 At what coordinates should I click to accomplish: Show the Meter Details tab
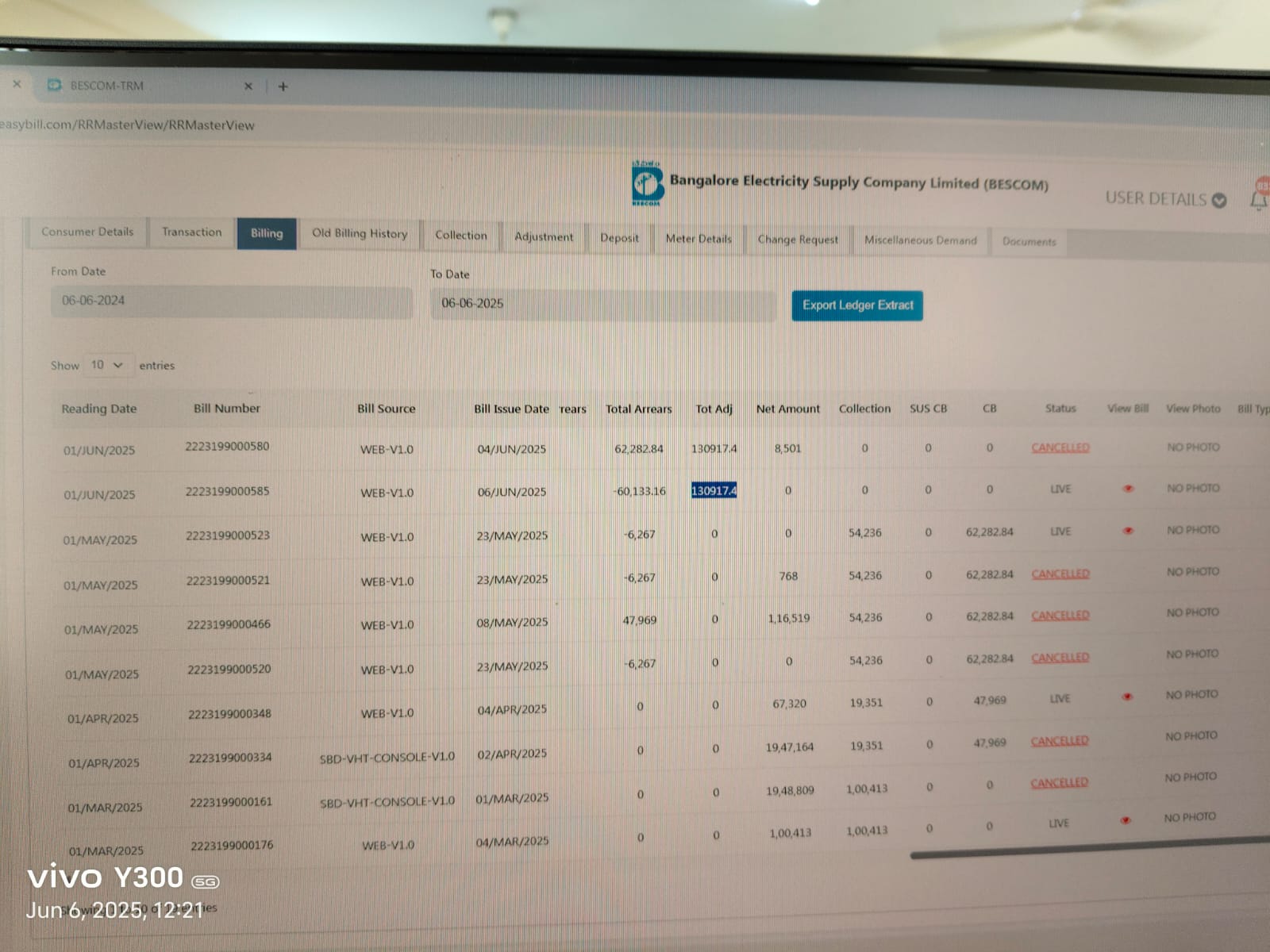click(698, 239)
